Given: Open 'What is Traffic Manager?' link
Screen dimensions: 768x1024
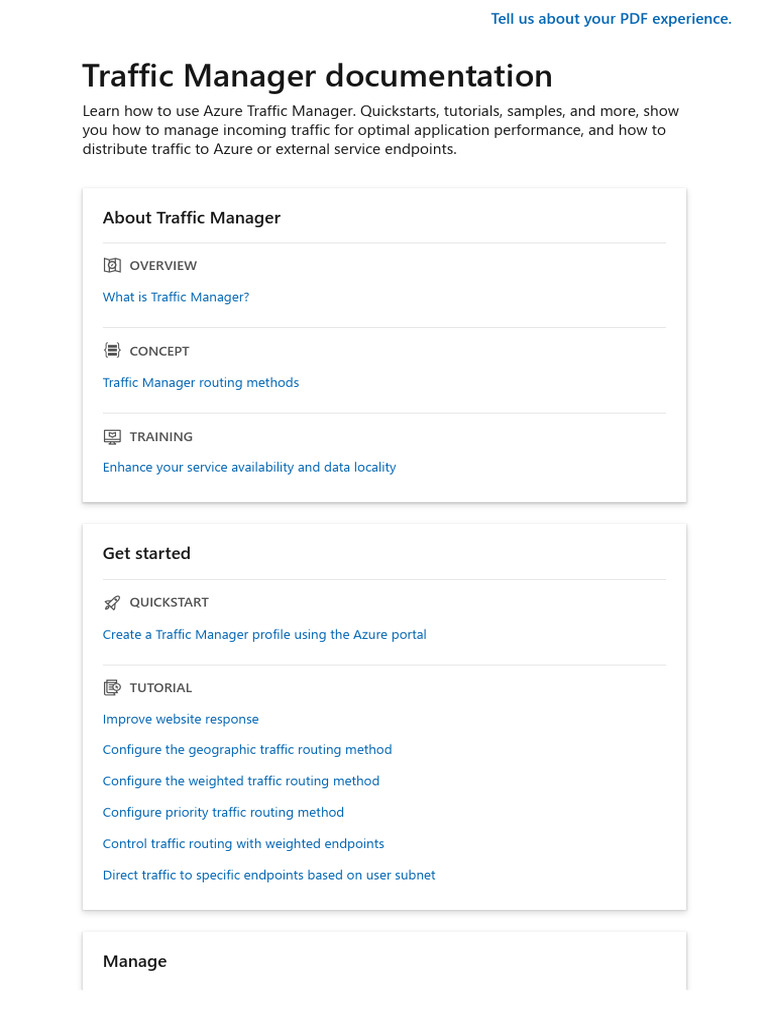Looking at the screenshot, I should (176, 297).
